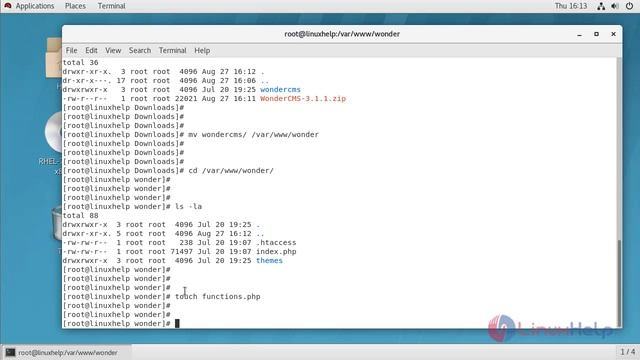Image resolution: width=640 pixels, height=360 pixels.
Task: Click the file size '71497' value
Action: 181,251
